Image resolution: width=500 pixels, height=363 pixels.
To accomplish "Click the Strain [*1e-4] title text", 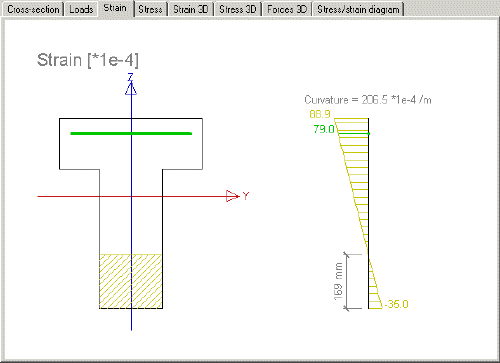I will tap(88, 60).
